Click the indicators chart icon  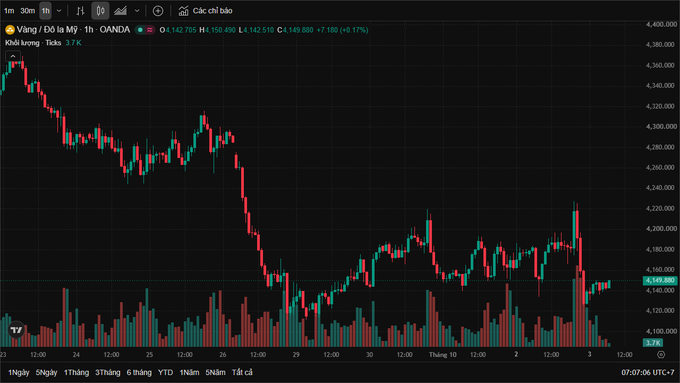pyautogui.click(x=183, y=11)
